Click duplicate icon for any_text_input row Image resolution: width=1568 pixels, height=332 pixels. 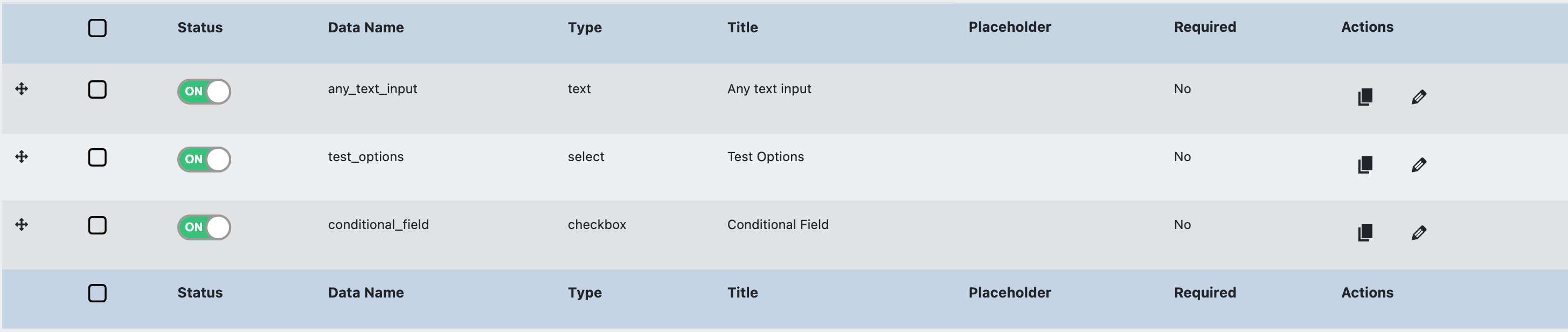[1365, 97]
